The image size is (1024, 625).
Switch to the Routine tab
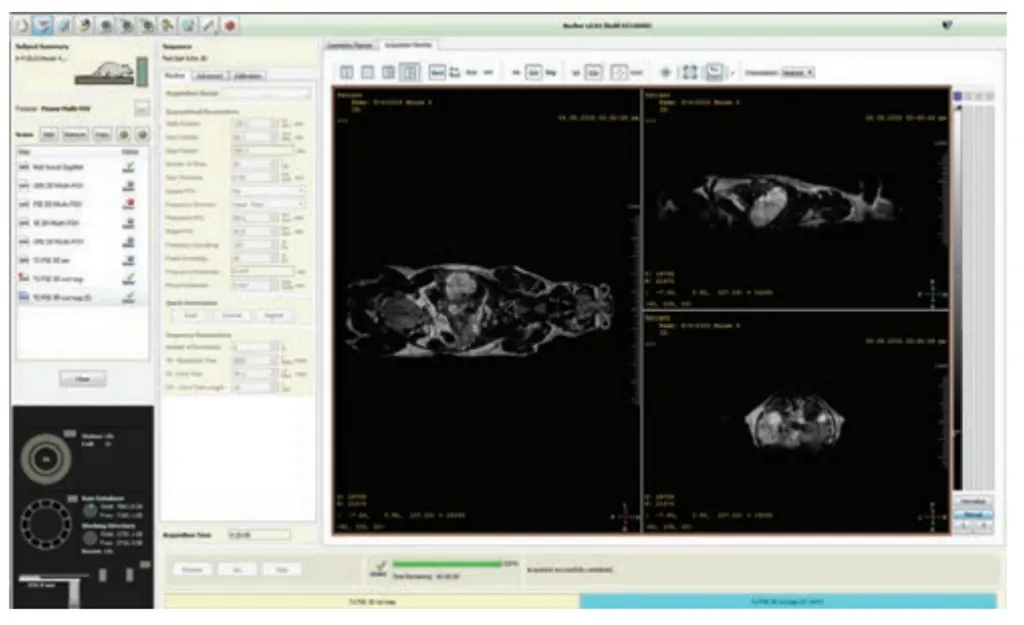[x=175, y=76]
